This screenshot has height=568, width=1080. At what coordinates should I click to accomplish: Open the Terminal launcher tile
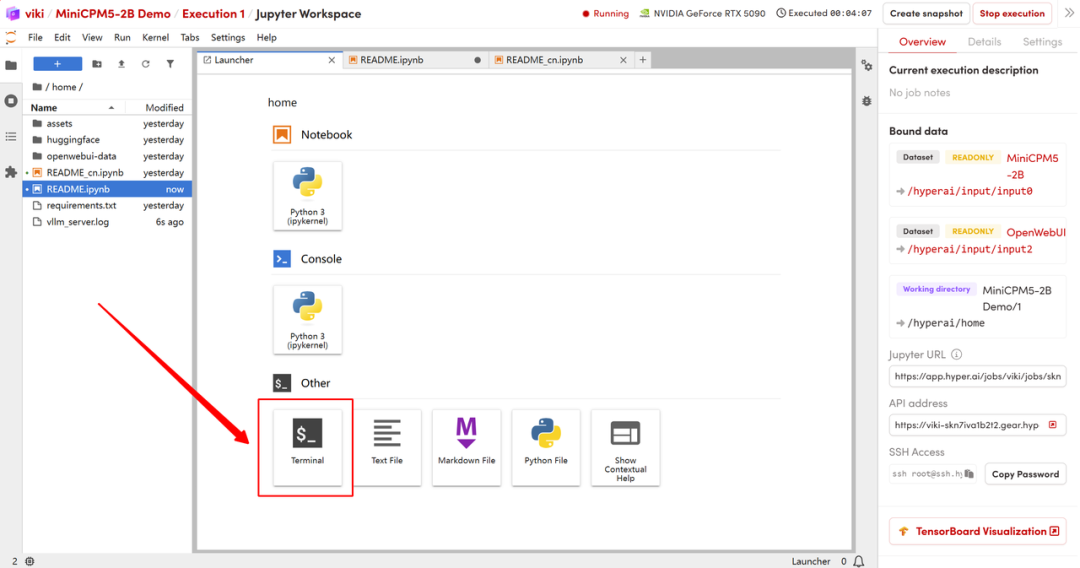[307, 448]
